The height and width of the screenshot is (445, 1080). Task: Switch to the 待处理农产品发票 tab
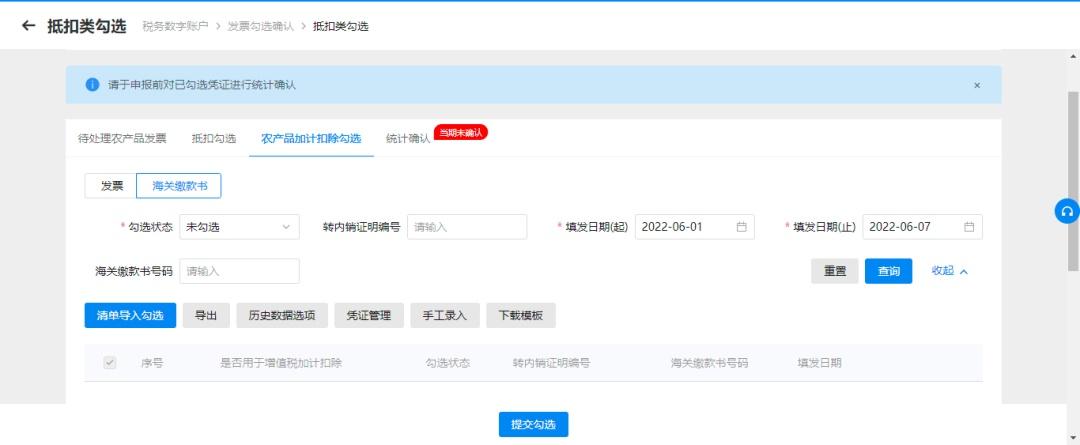(x=122, y=138)
